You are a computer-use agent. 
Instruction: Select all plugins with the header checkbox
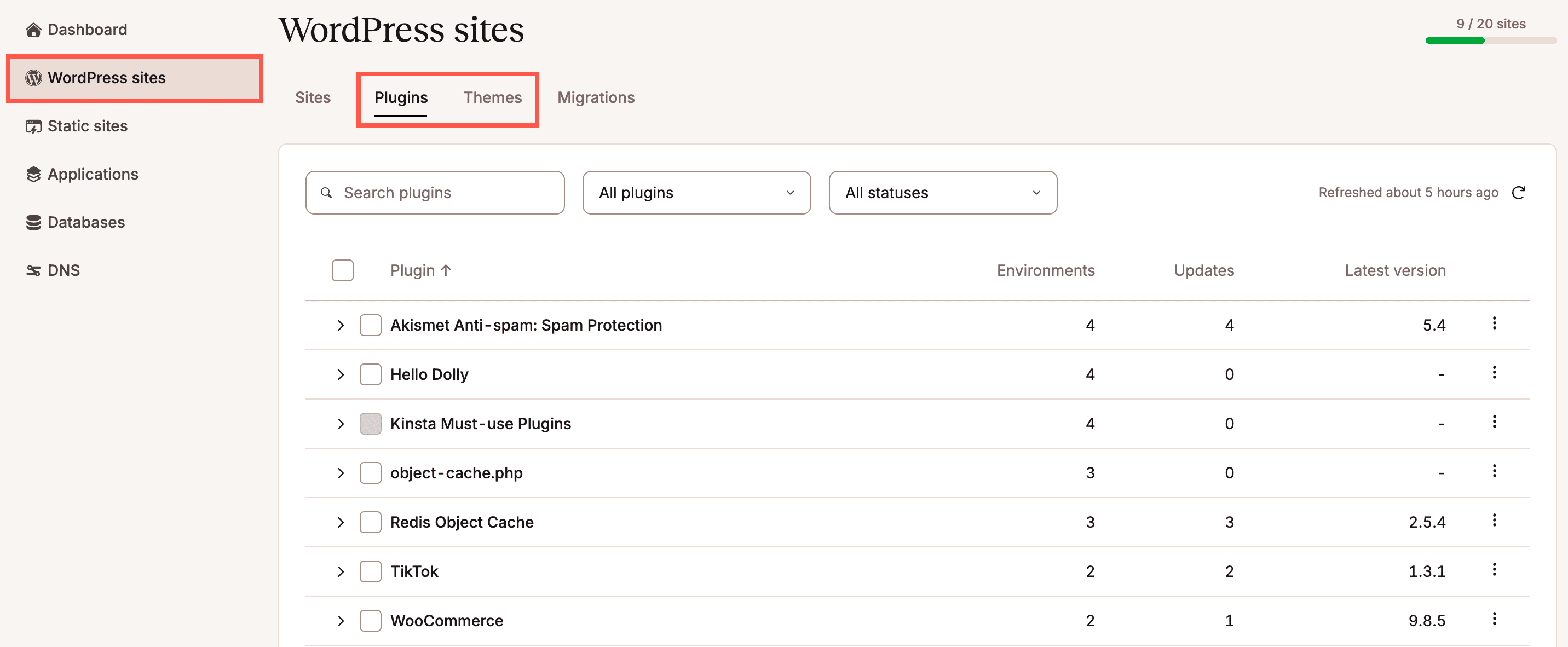343,270
